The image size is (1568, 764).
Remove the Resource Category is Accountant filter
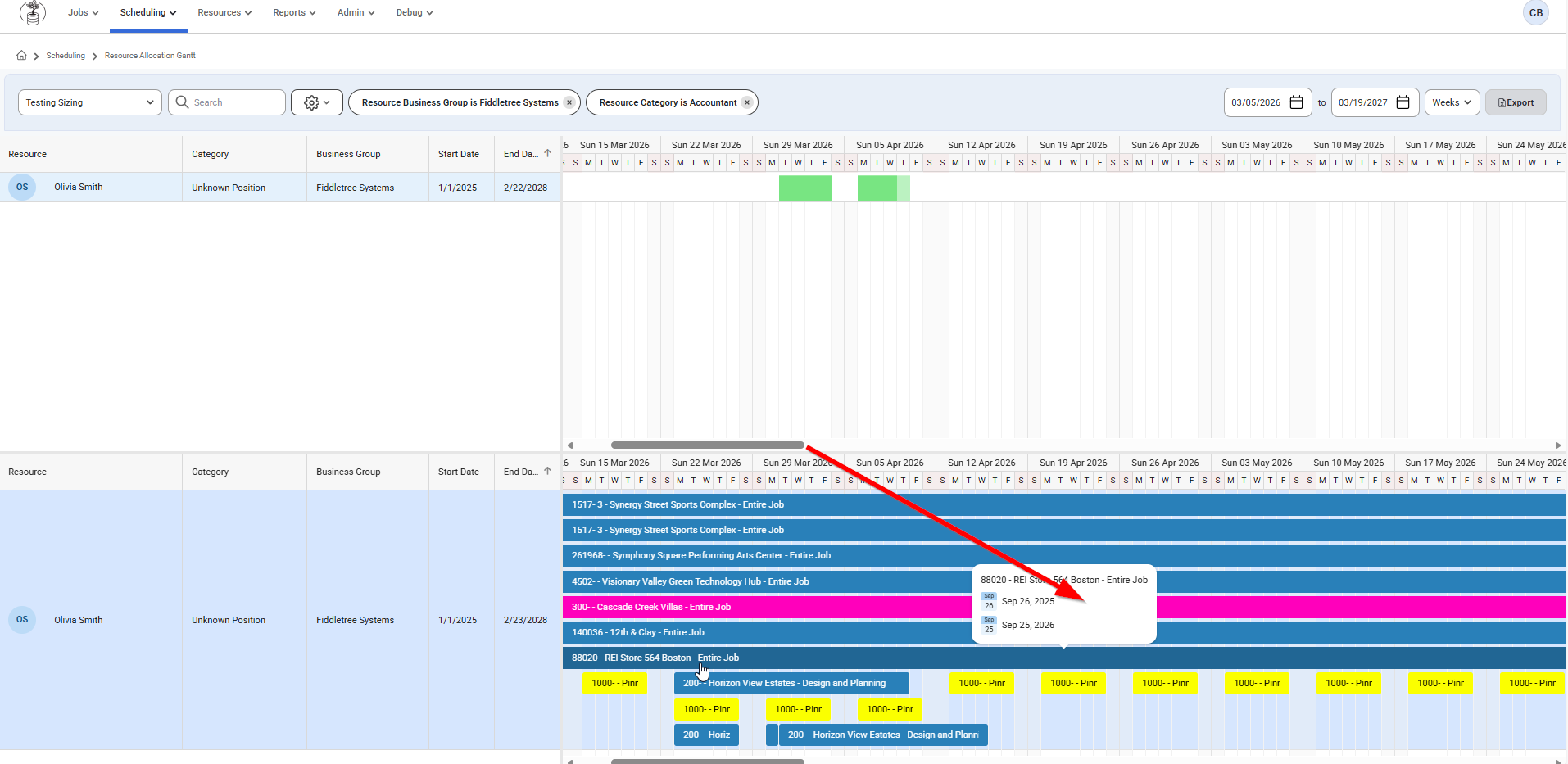click(747, 102)
